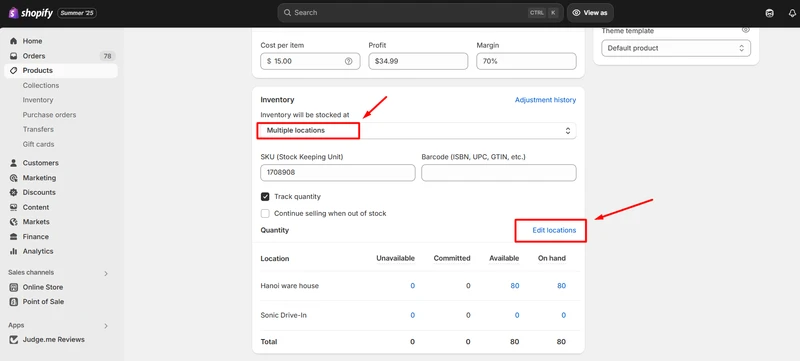This screenshot has height=361, width=800.
Task: Uncheck the Track quantity checkbox
Action: tap(265, 196)
